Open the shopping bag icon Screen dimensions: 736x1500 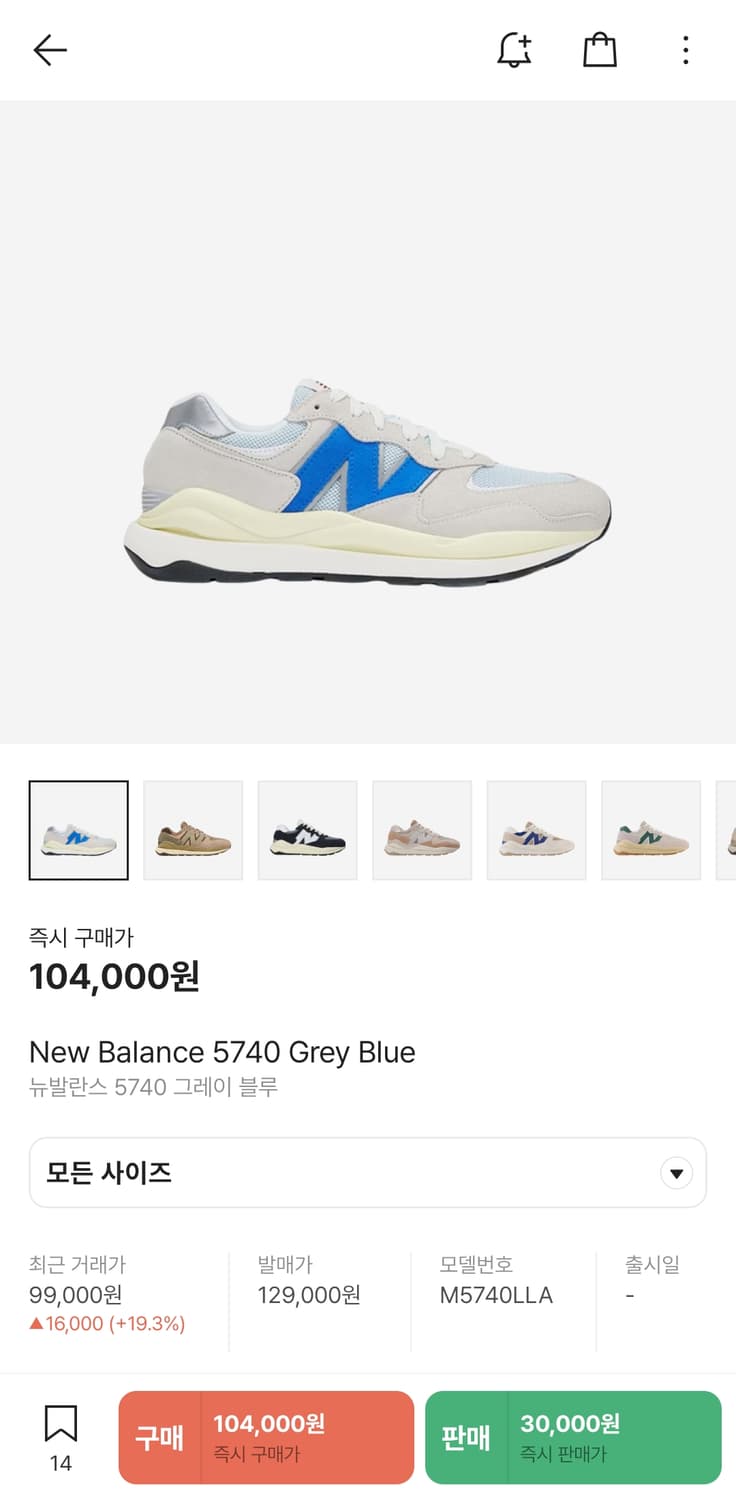(x=599, y=50)
